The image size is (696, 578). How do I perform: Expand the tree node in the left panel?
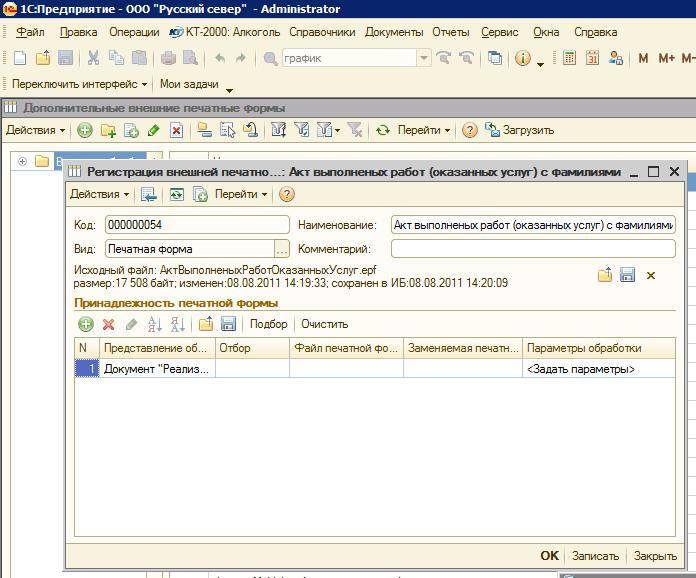[x=22, y=161]
